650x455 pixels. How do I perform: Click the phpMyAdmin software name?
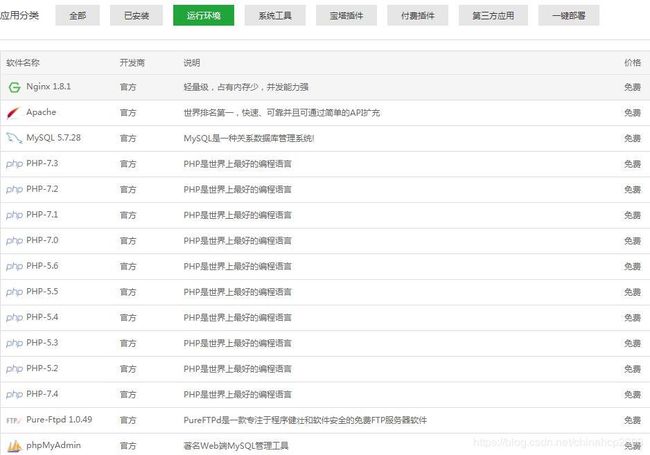pos(53,445)
